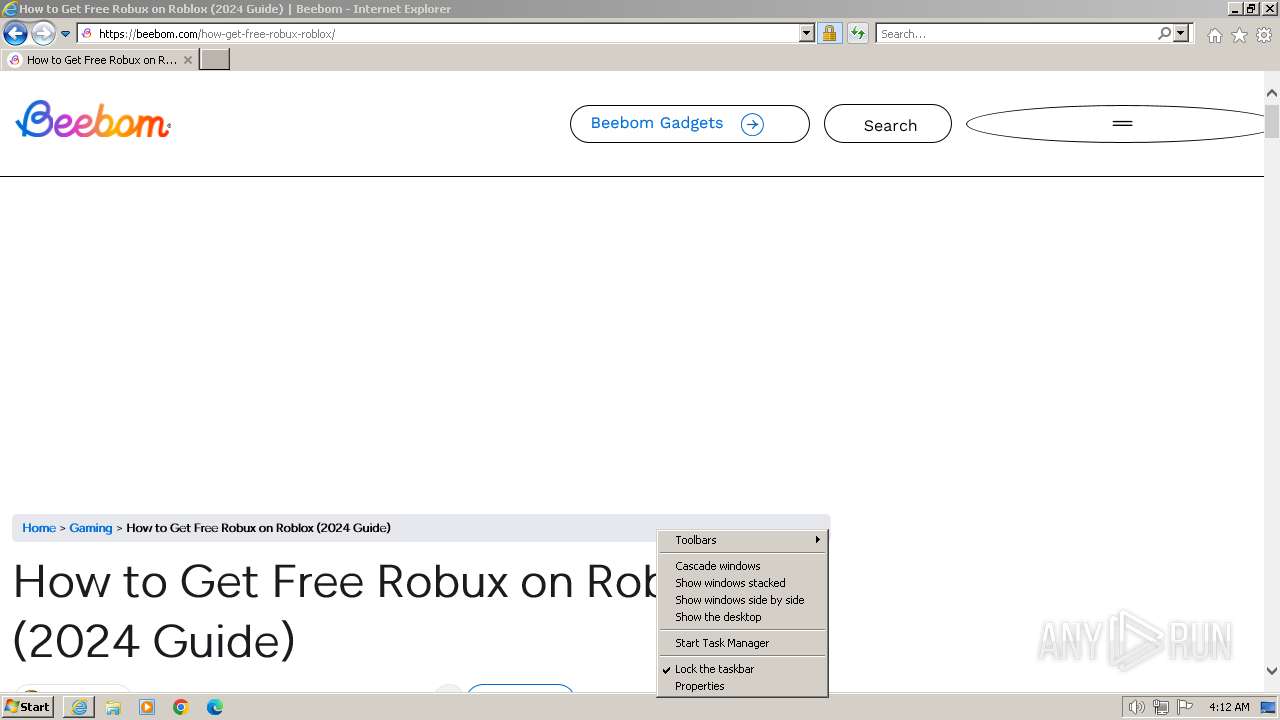The height and width of the screenshot is (720, 1280).
Task: Select Show the desktop option
Action: (x=743, y=617)
